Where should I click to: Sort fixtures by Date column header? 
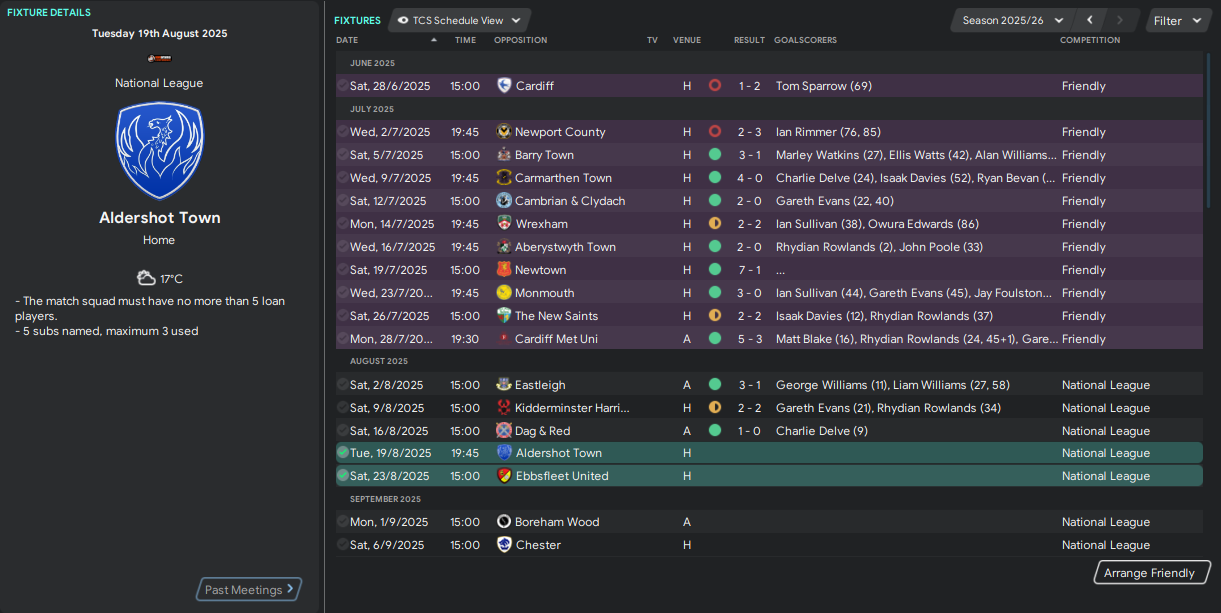coord(347,40)
